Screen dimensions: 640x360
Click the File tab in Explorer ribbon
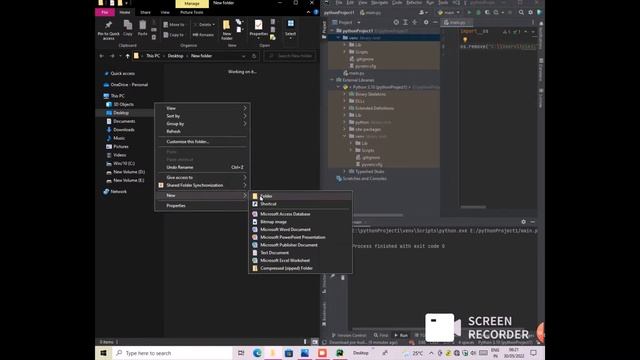(105, 12)
